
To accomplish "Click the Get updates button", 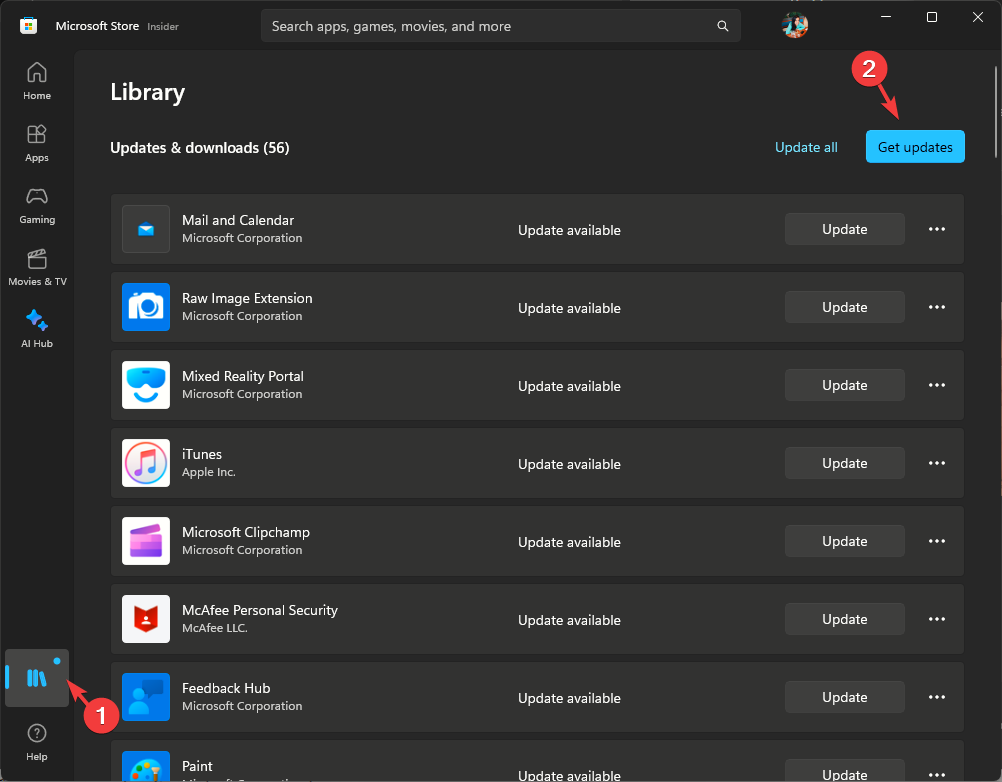I will [915, 147].
